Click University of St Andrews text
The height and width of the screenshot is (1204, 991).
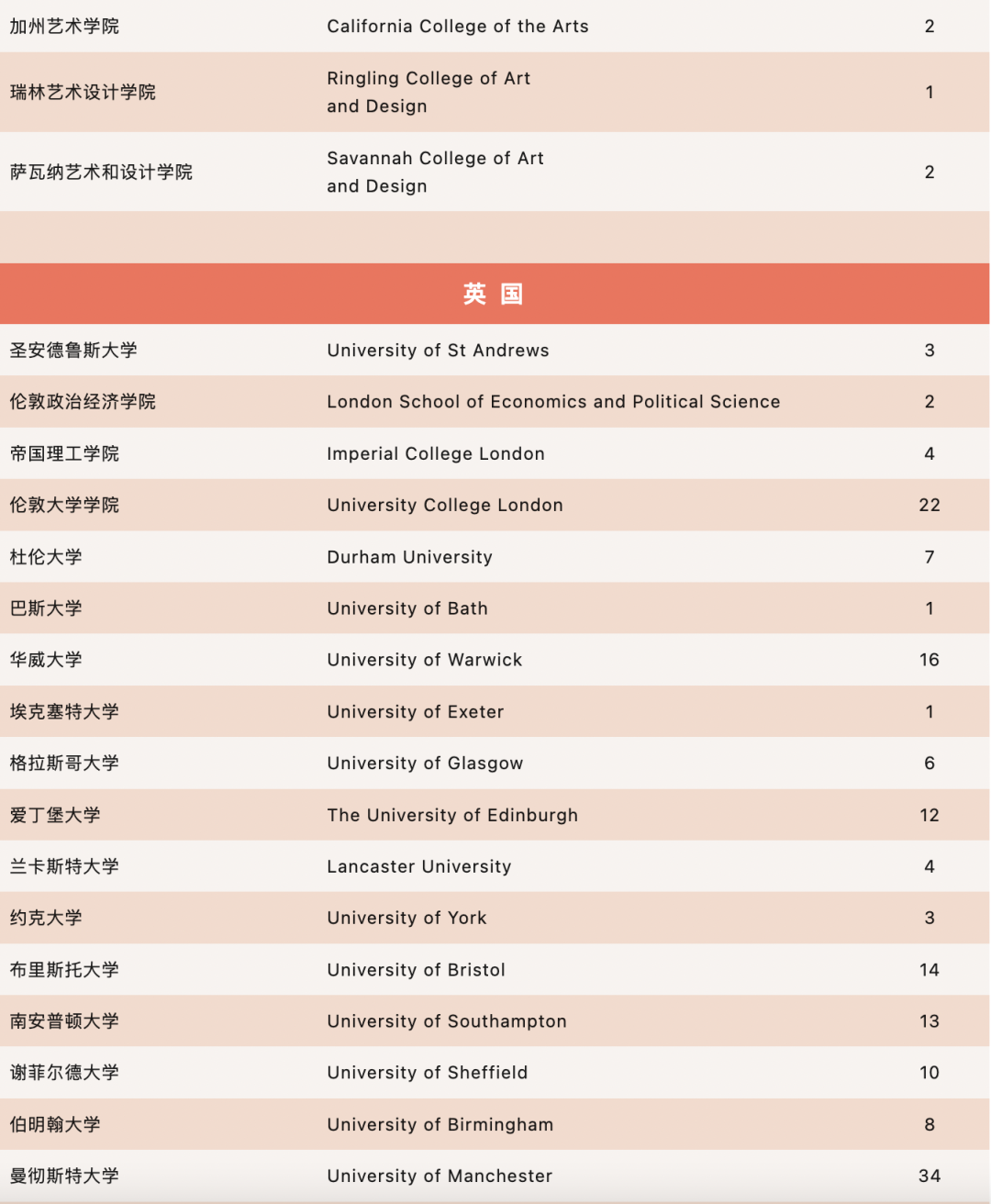(x=438, y=351)
